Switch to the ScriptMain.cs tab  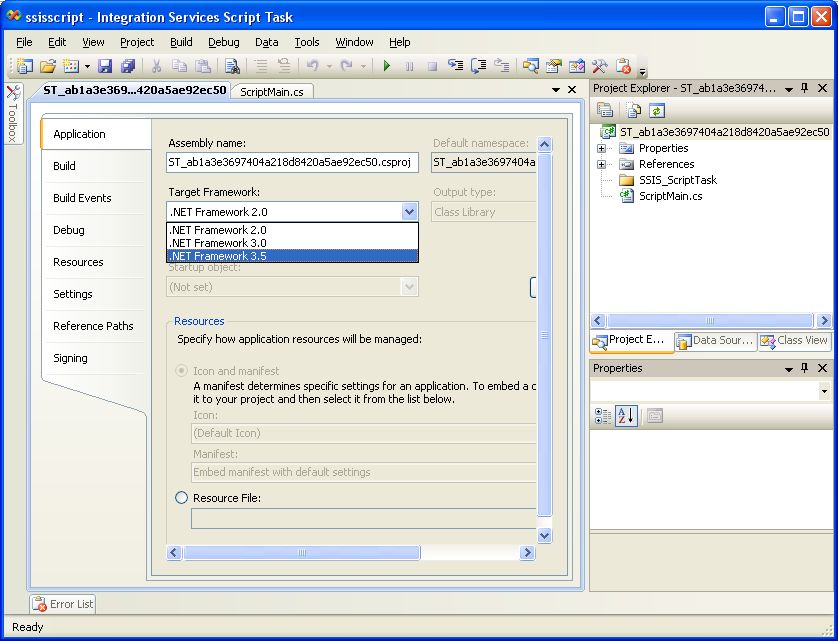click(x=272, y=91)
